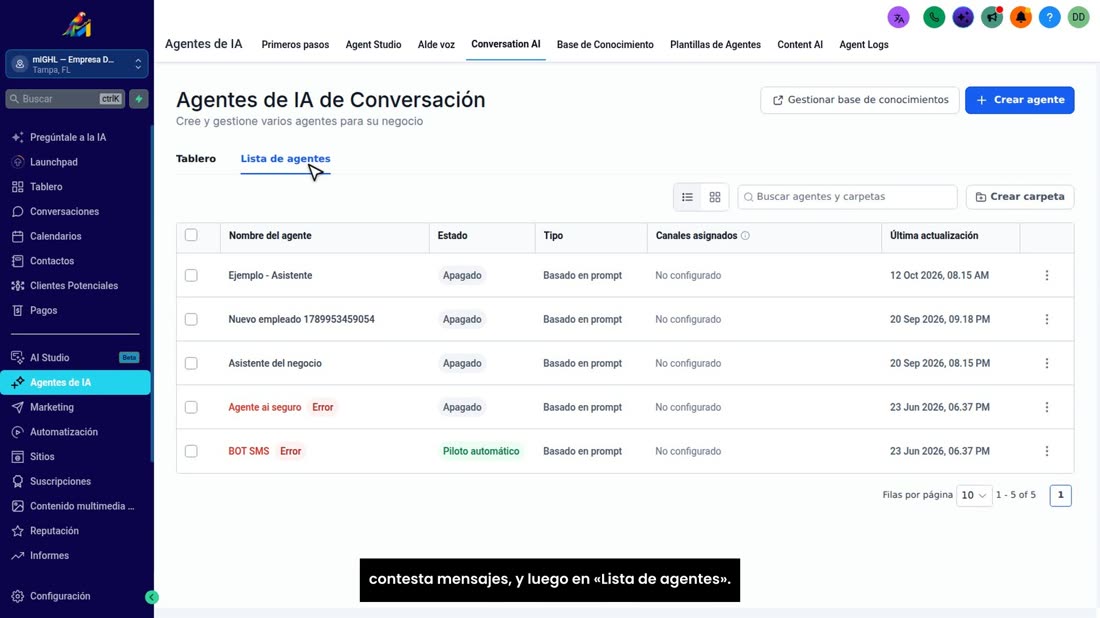The image size is (1100, 618).
Task: Open the blue help question mark icon
Action: coord(1049,18)
